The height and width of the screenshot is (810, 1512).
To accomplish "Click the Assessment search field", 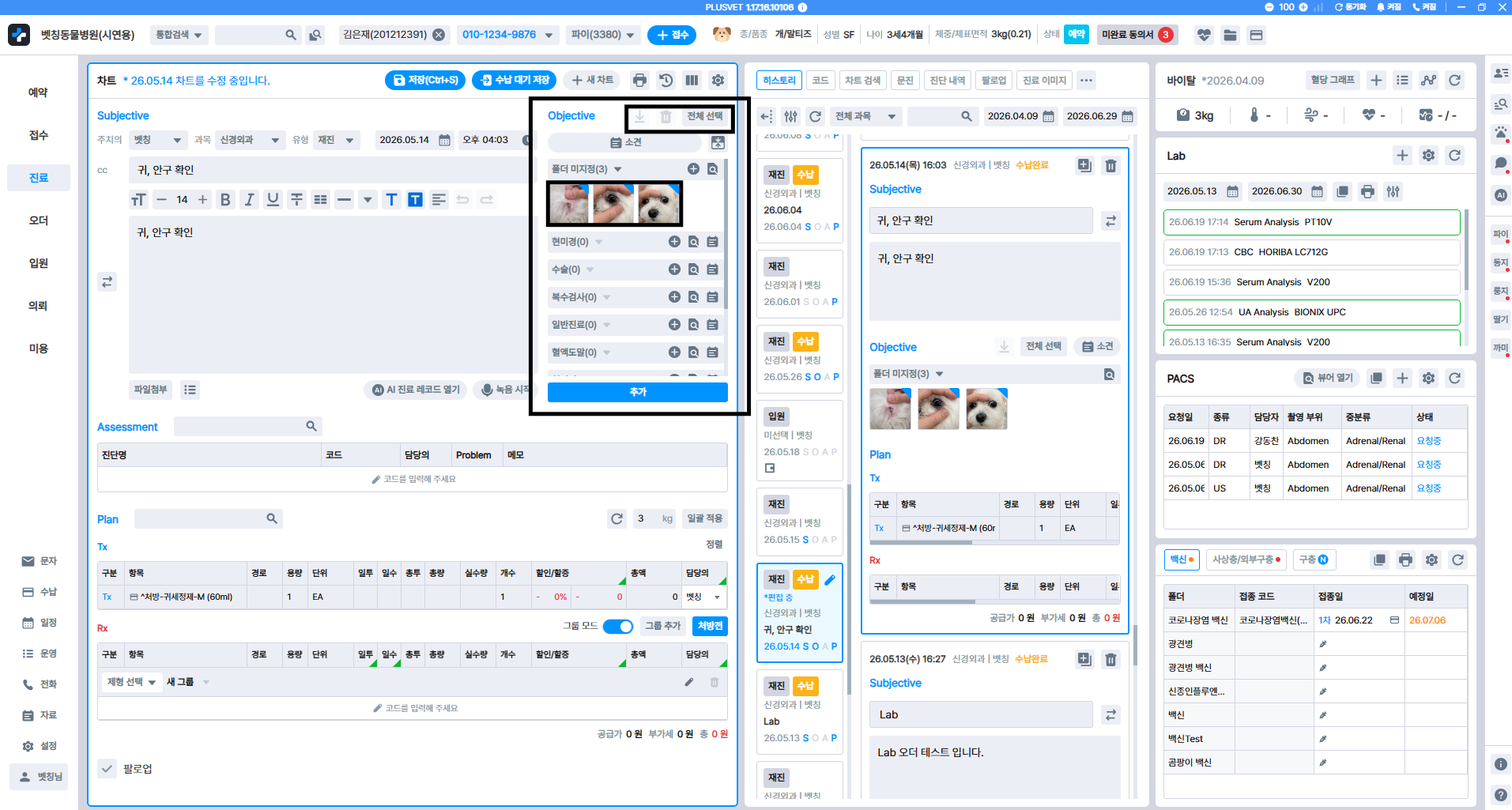I will [x=247, y=426].
